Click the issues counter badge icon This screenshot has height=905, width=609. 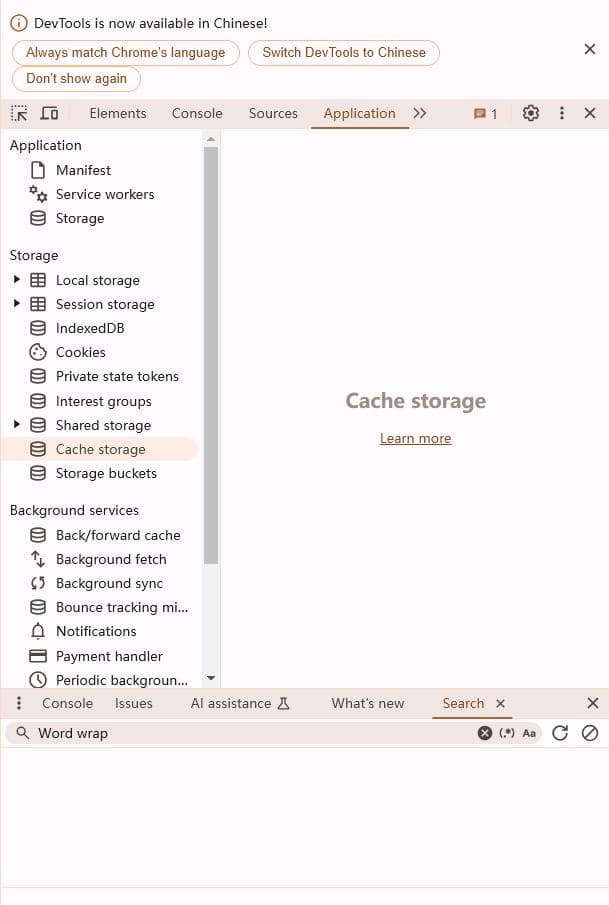click(485, 114)
